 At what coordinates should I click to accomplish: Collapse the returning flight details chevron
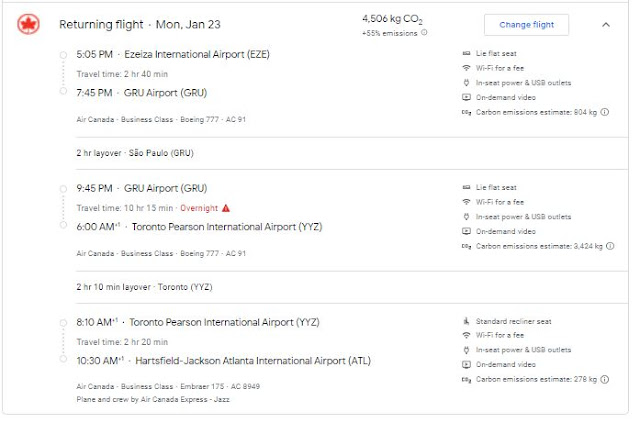click(x=606, y=25)
